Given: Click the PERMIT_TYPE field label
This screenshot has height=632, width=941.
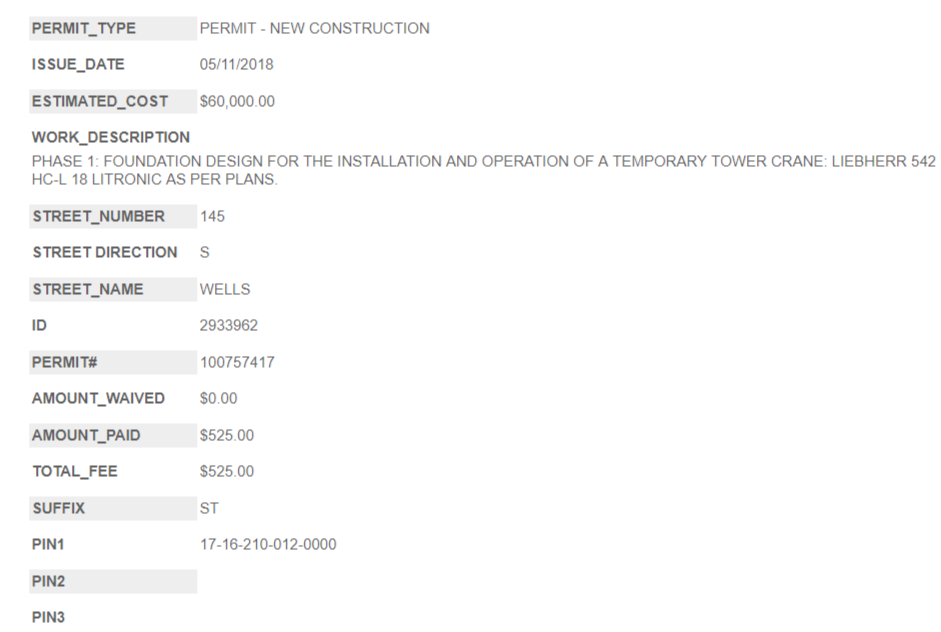Looking at the screenshot, I should (84, 29).
